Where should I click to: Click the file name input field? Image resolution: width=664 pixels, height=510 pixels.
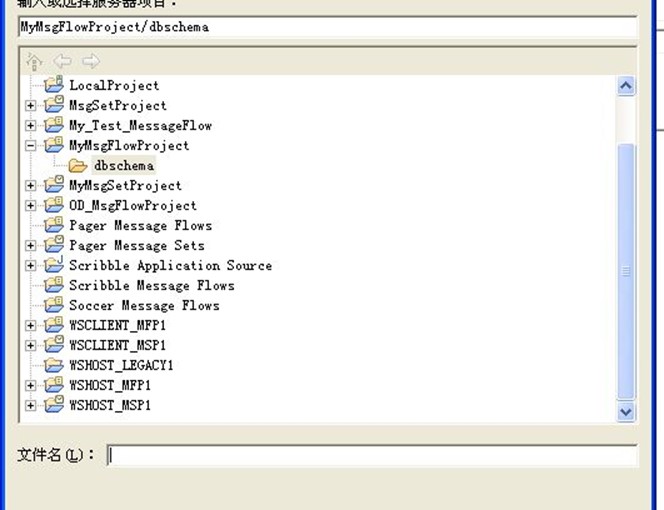[x=371, y=455]
